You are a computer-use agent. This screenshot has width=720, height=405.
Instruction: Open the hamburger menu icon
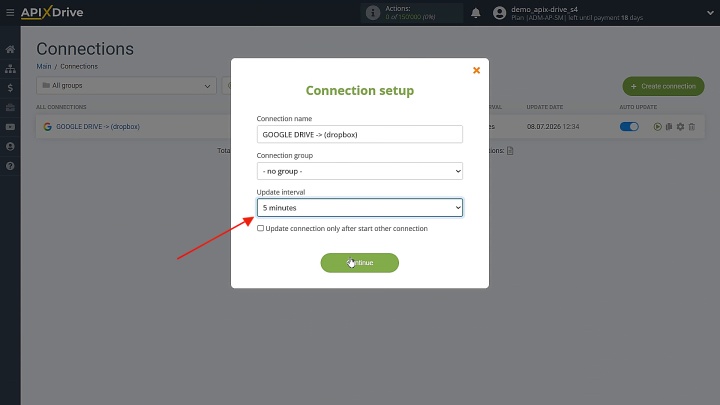coord(10,12)
